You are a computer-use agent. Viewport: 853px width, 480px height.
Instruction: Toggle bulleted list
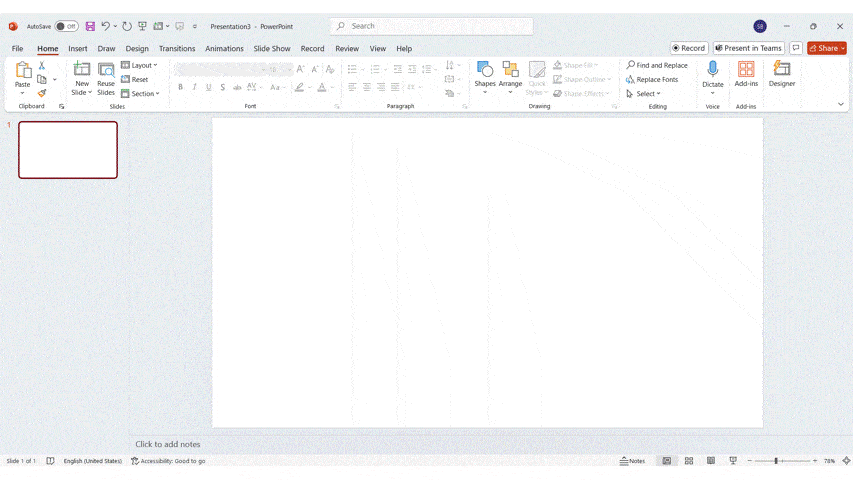coord(352,69)
